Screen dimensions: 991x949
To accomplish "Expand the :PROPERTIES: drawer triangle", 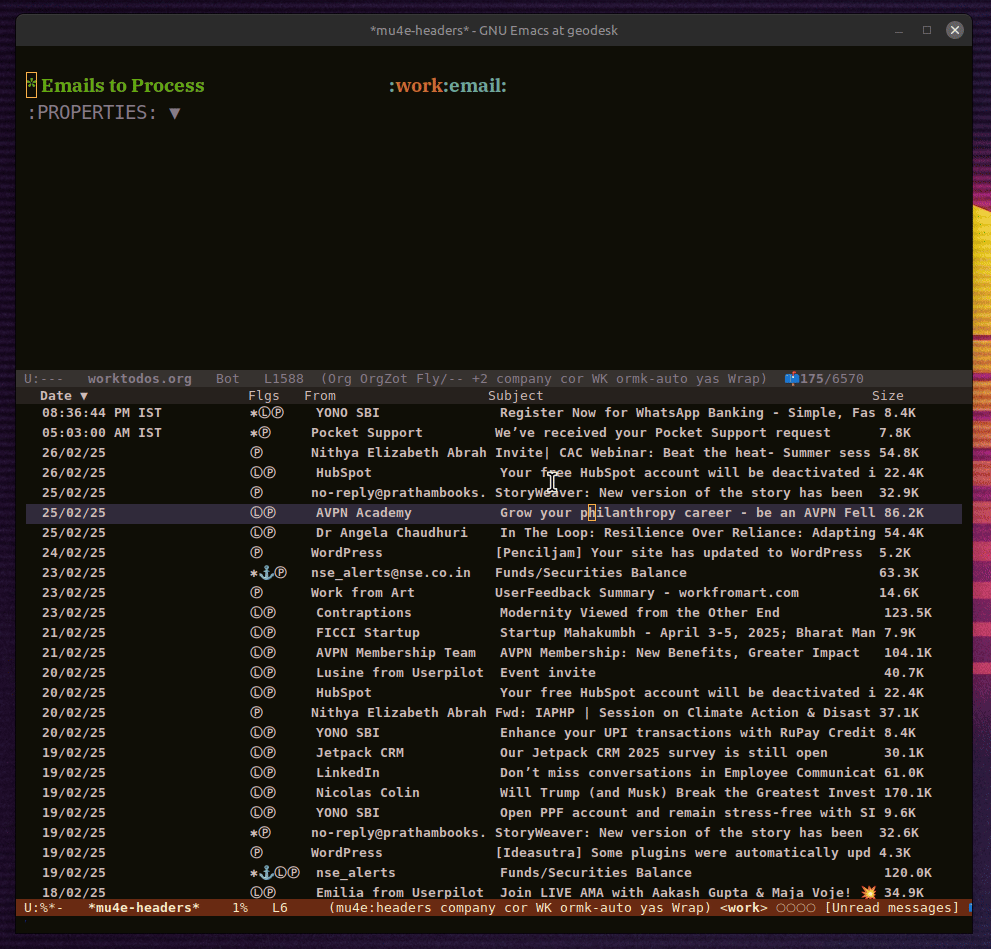I will point(175,113).
